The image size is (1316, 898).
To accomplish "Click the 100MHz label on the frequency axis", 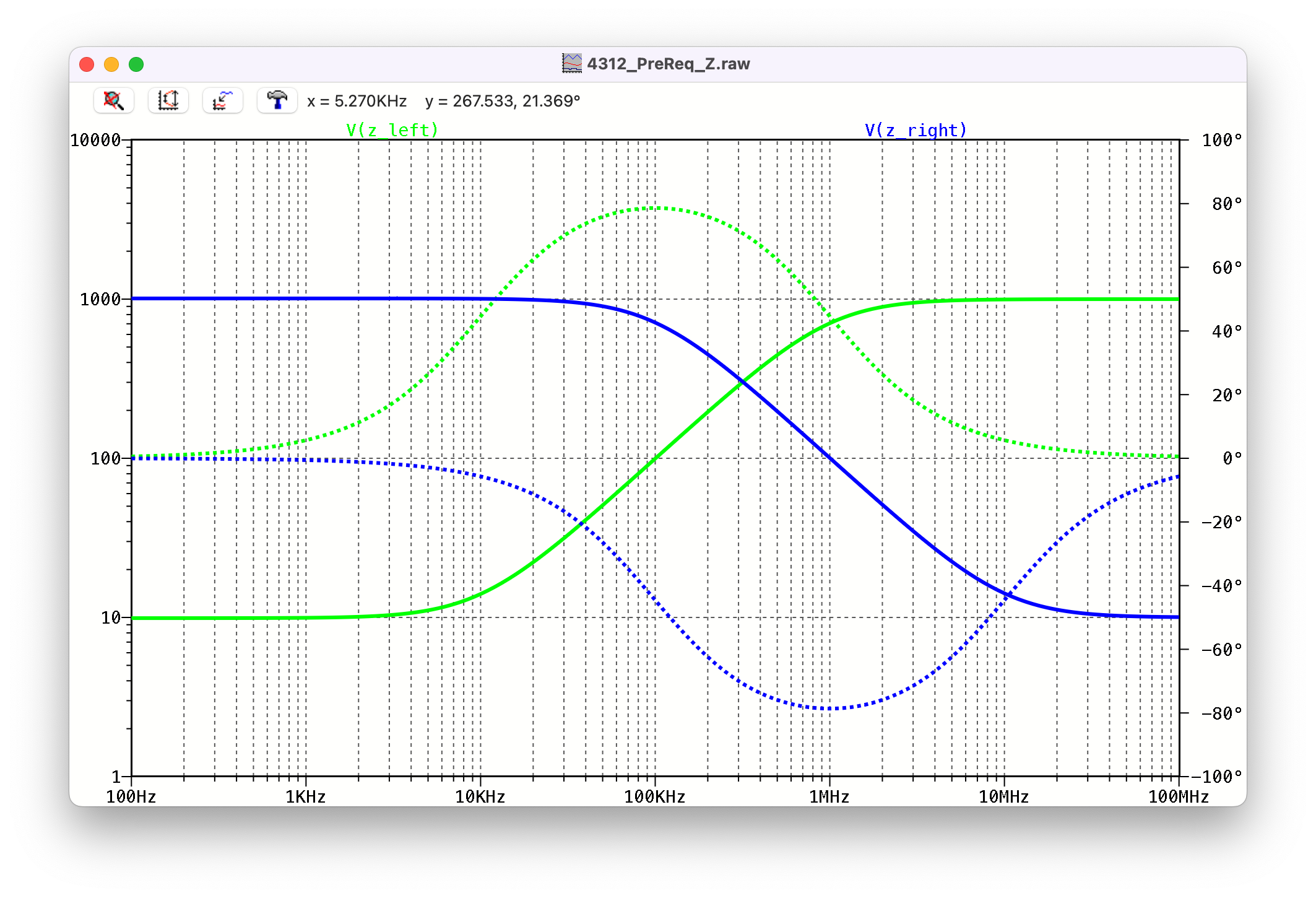I will pyautogui.click(x=1179, y=796).
